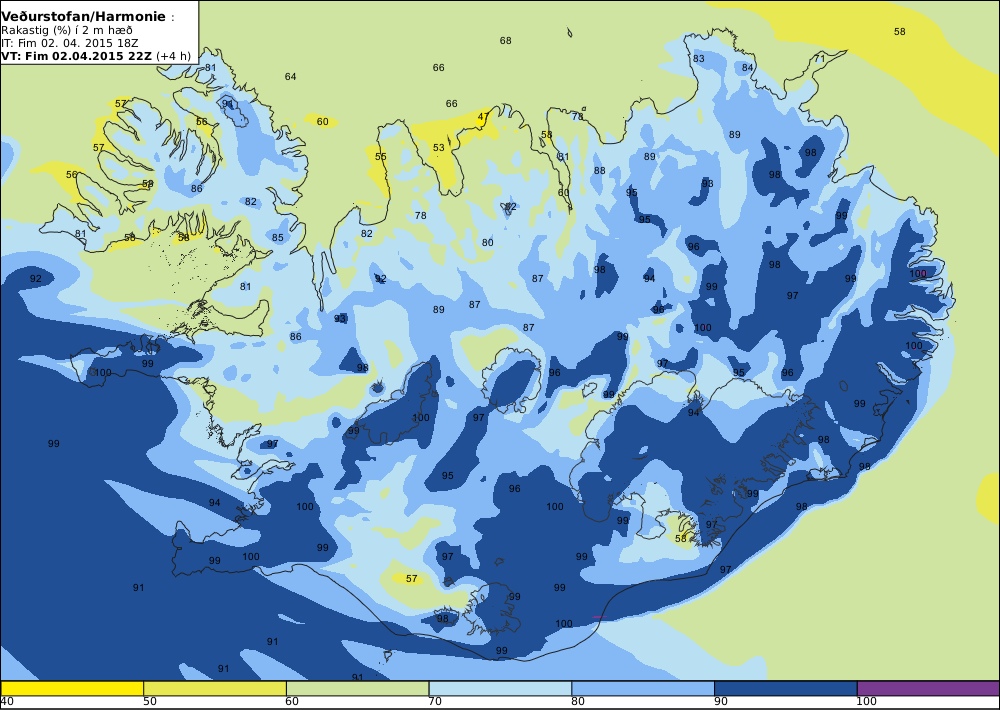The height and width of the screenshot is (710, 1000).
Task: Click the purple legend band above 100
Action: (929, 688)
